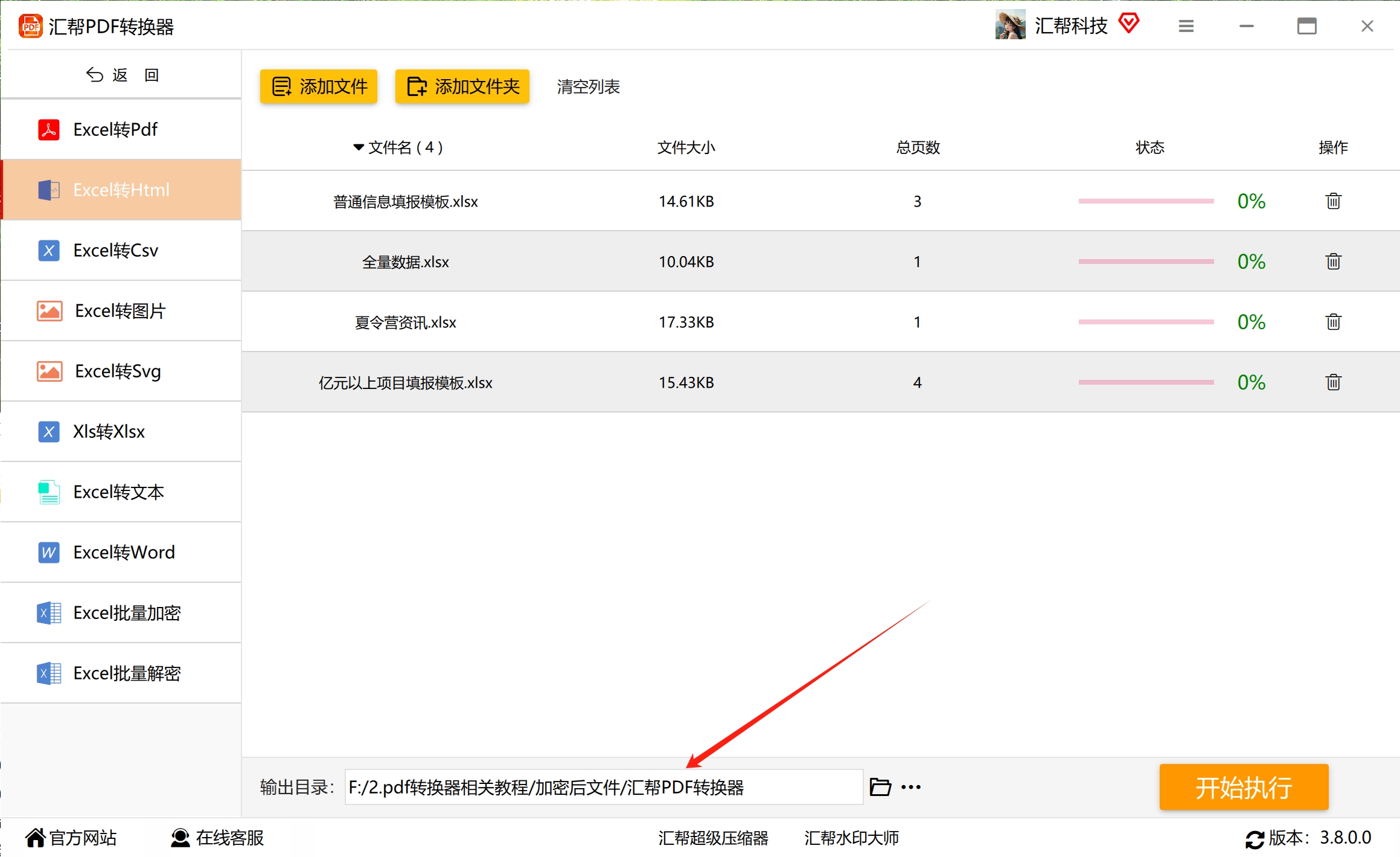Image resolution: width=1400 pixels, height=857 pixels.
Task: Click the user avatar picture
Action: tap(1011, 25)
